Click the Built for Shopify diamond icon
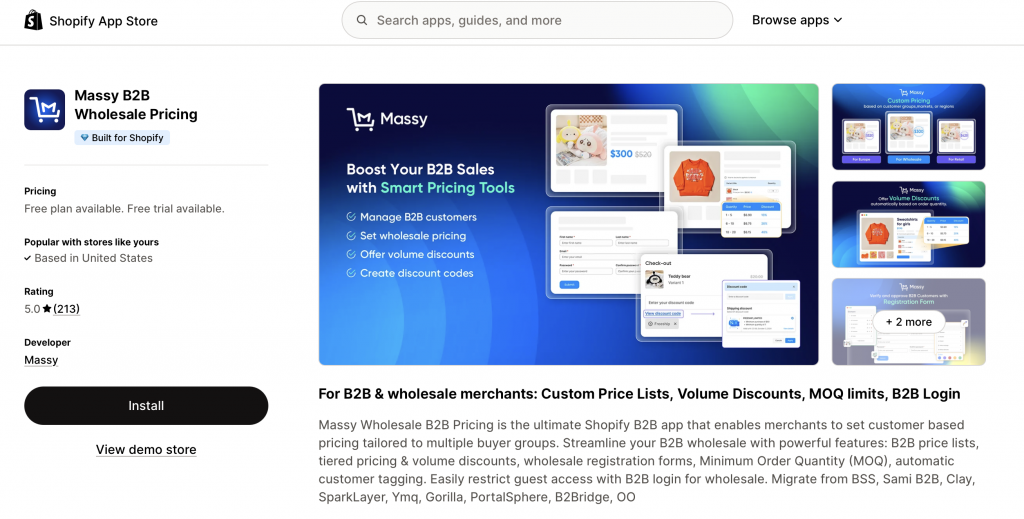 click(x=84, y=138)
